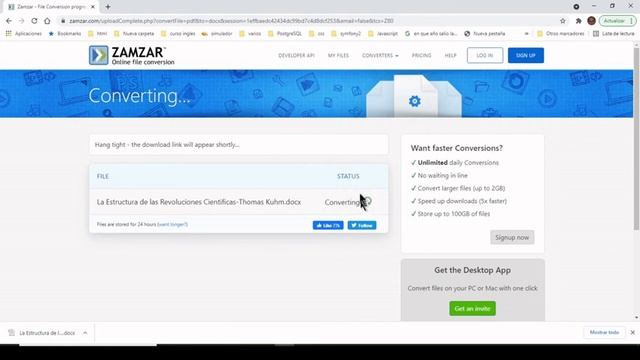Viewport: 640px width, 360px height.
Task: Open the Bookmarks star folder
Action: [x=65, y=33]
